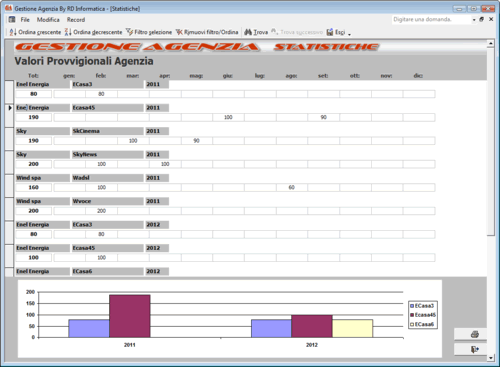Click the ECasa3 legend swatch
The width and height of the screenshot is (500, 367).
click(x=412, y=306)
